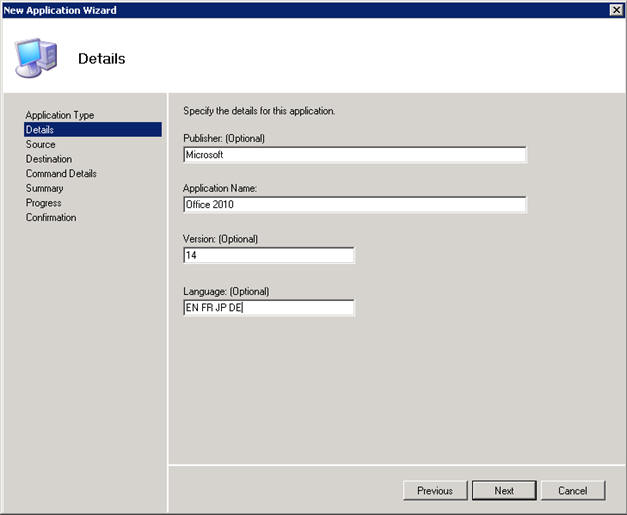Close the wizard window with X
The width and height of the screenshot is (627, 515).
(616, 10)
